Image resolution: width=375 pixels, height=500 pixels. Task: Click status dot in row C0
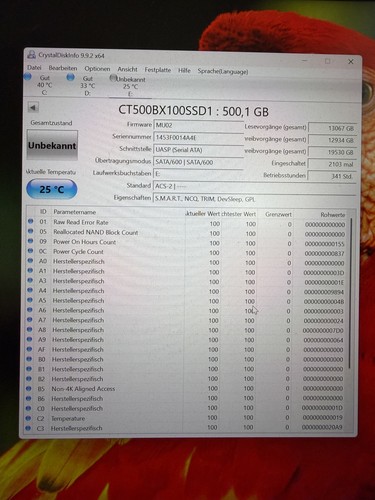coord(28,408)
